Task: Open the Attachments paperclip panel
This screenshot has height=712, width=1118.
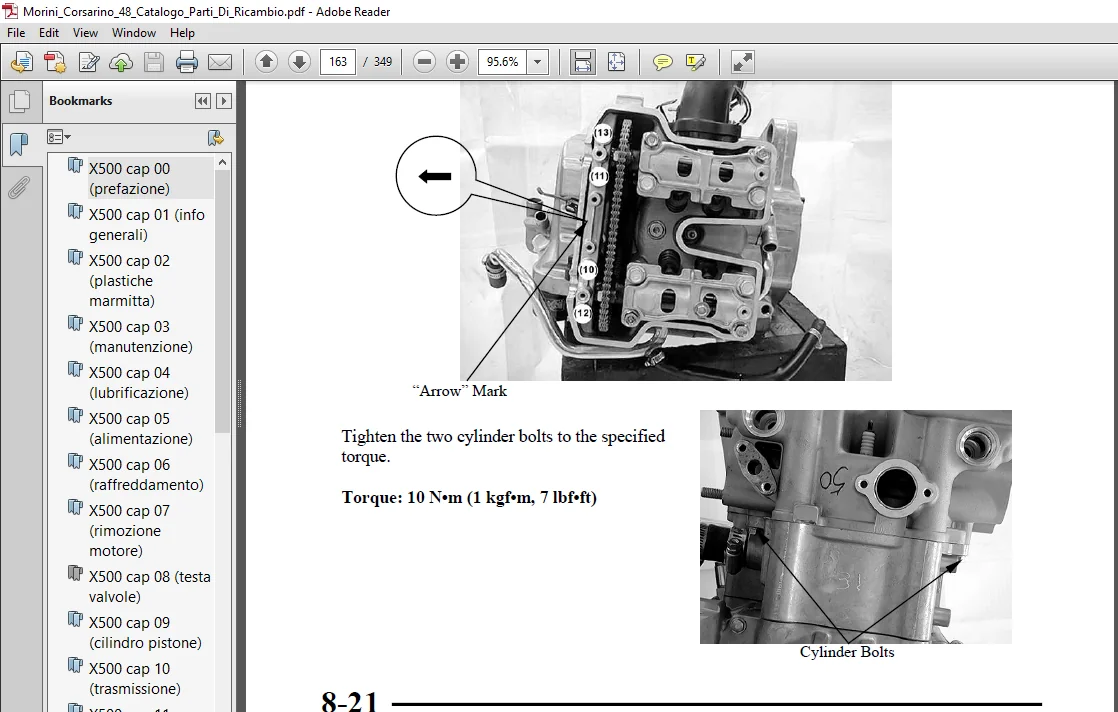Action: click(19, 188)
